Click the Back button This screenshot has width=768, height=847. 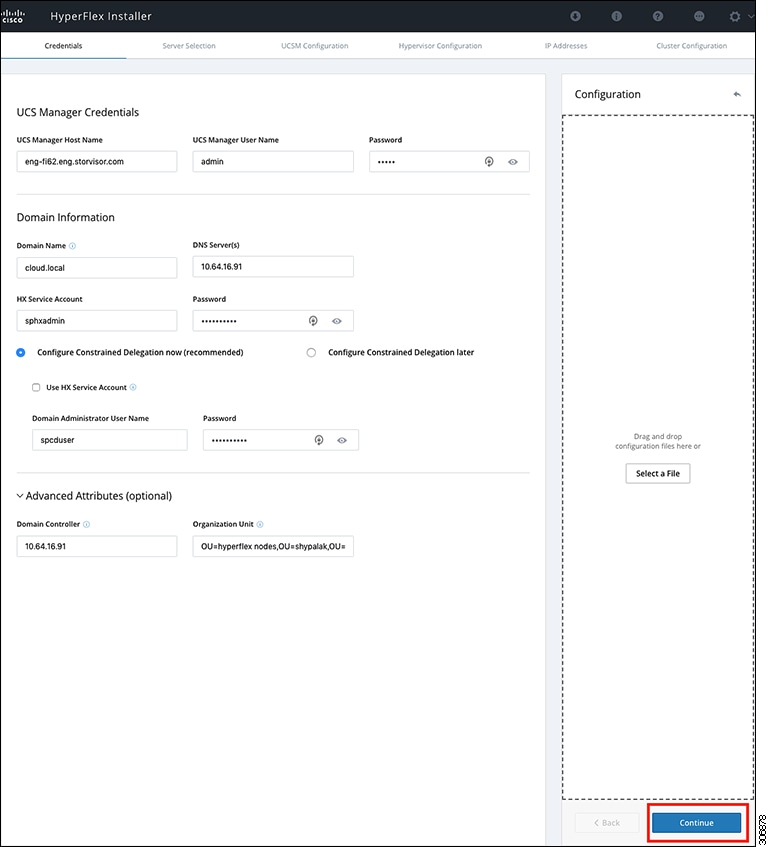tap(607, 823)
